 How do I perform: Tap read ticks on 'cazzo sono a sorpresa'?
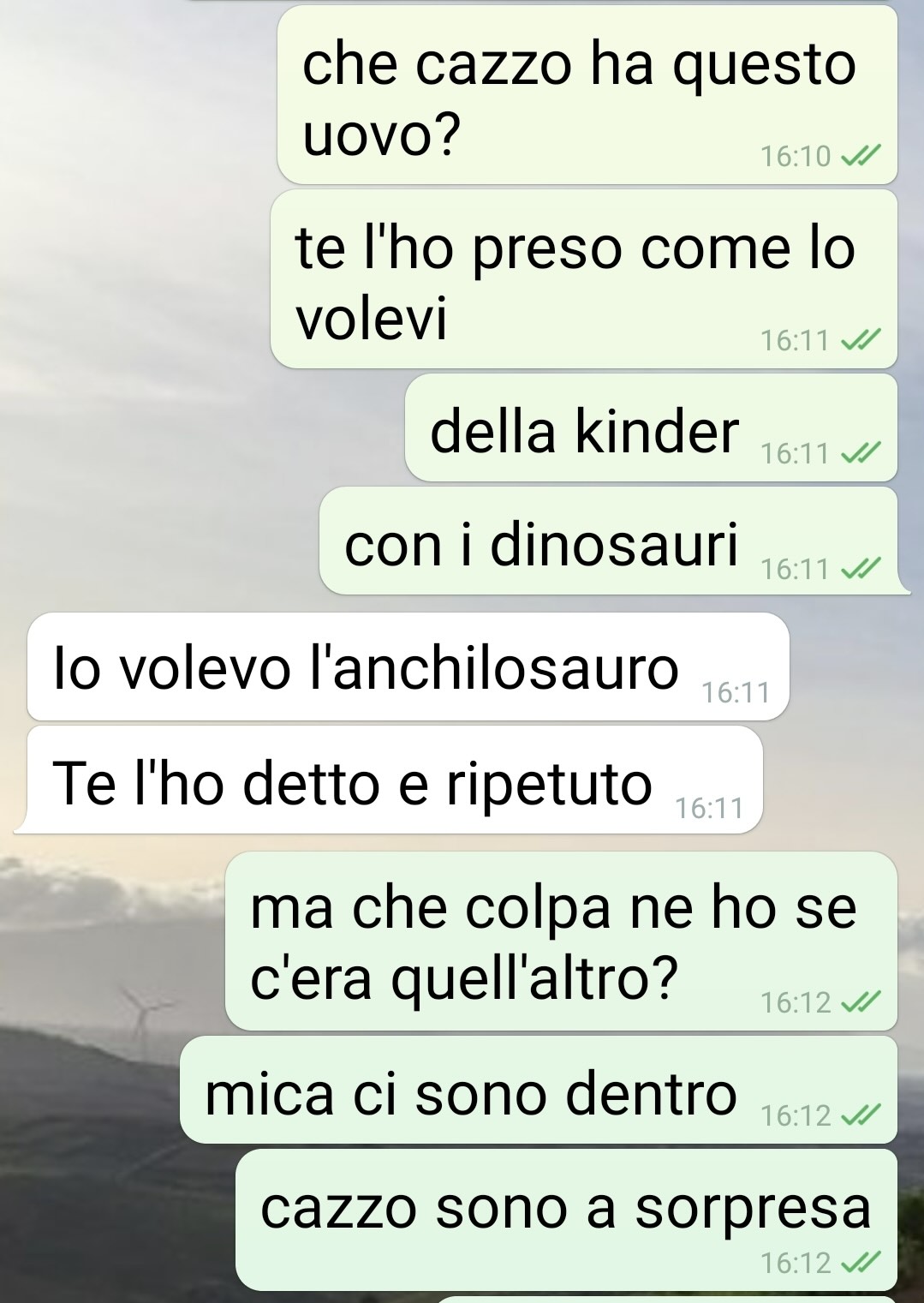pos(861,1263)
